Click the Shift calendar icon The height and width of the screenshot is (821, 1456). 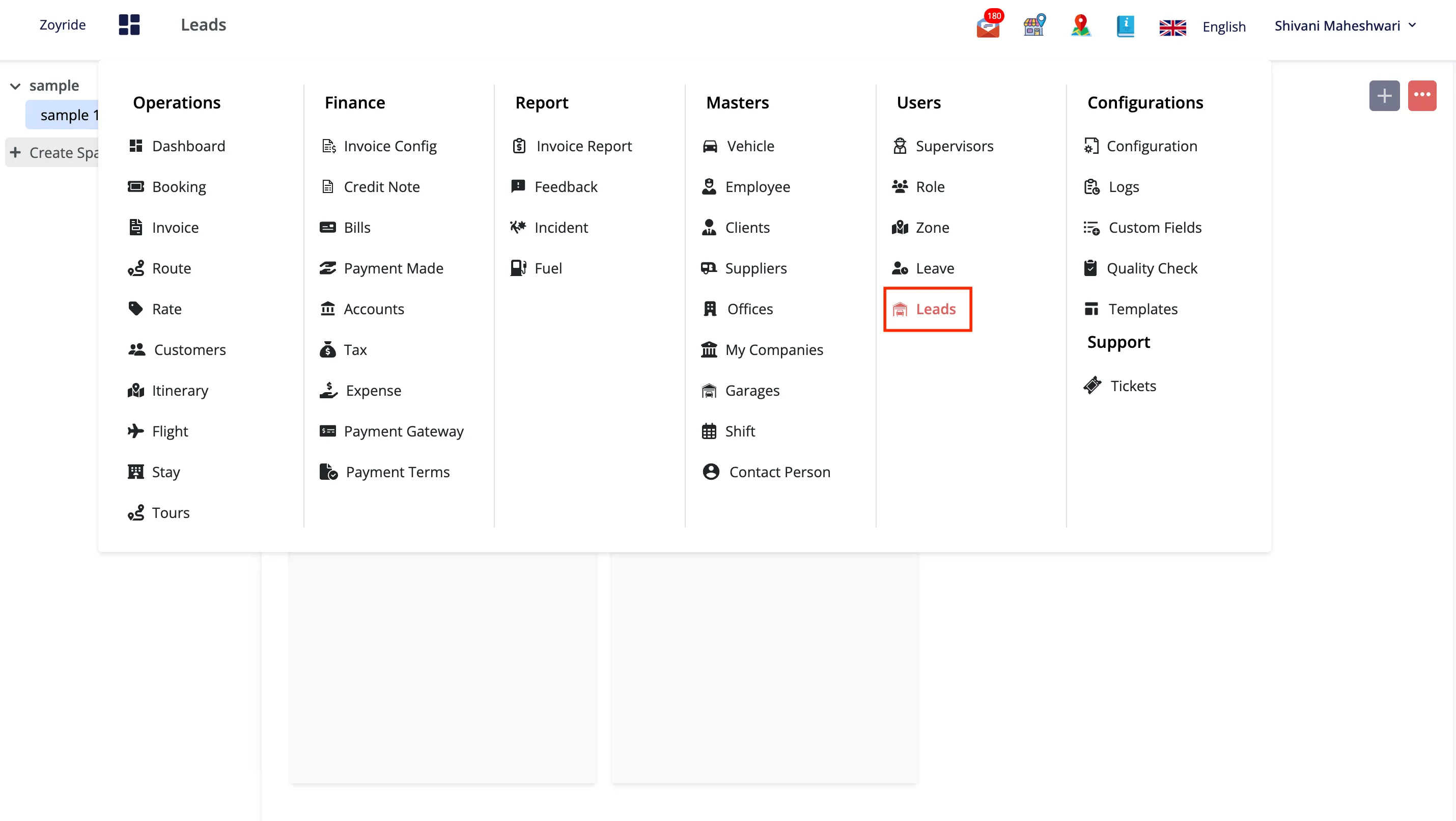(709, 431)
